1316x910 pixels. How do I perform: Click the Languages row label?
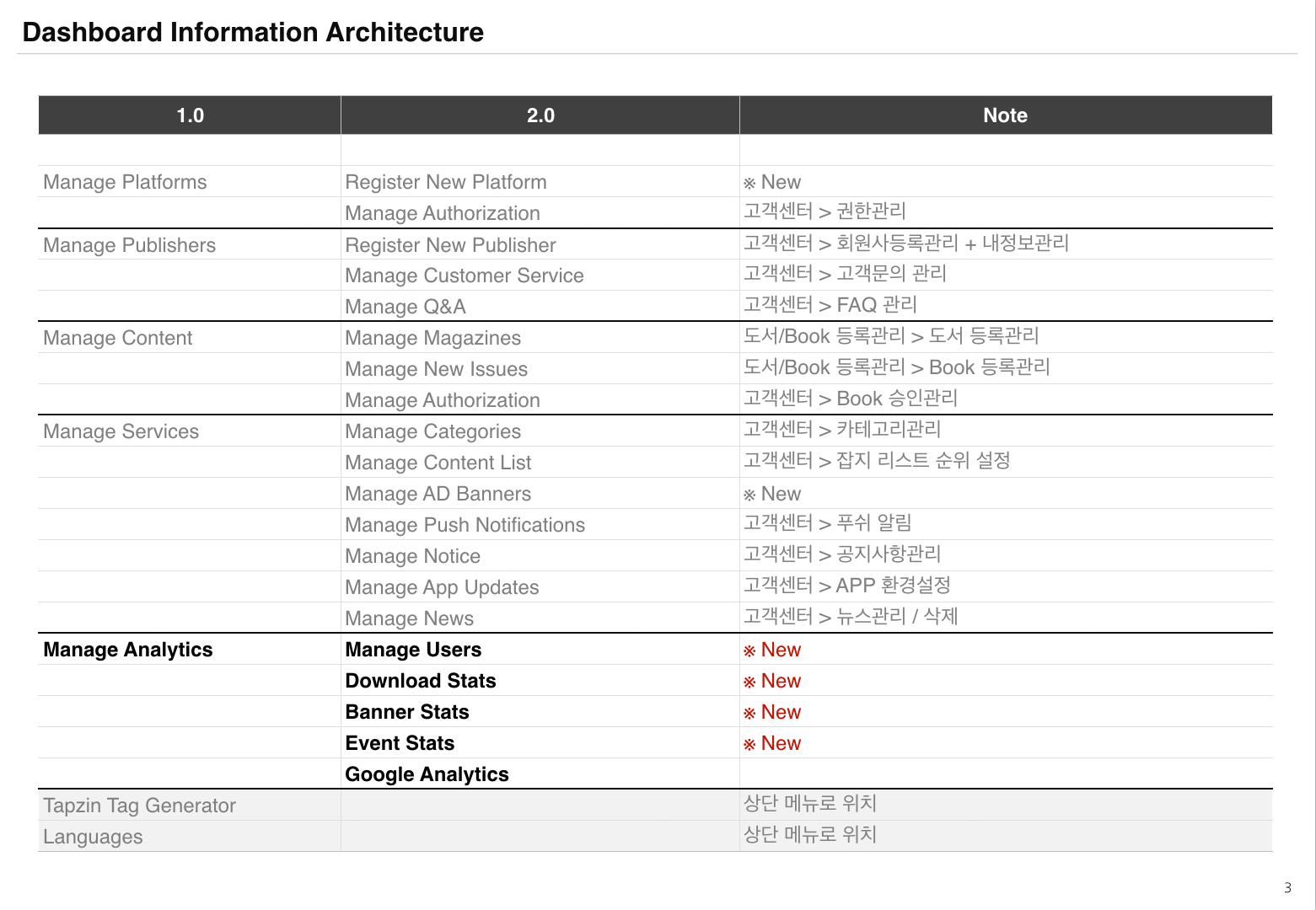pyautogui.click(x=93, y=837)
